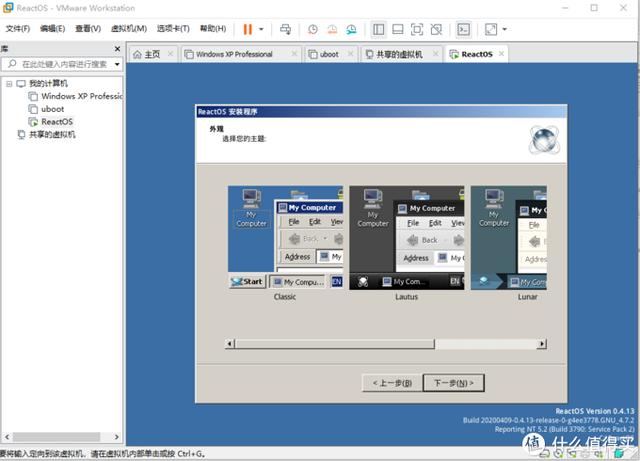This screenshot has width=640, height=461.
Task: Choose the Lunar theme thumbnail
Action: click(x=509, y=238)
